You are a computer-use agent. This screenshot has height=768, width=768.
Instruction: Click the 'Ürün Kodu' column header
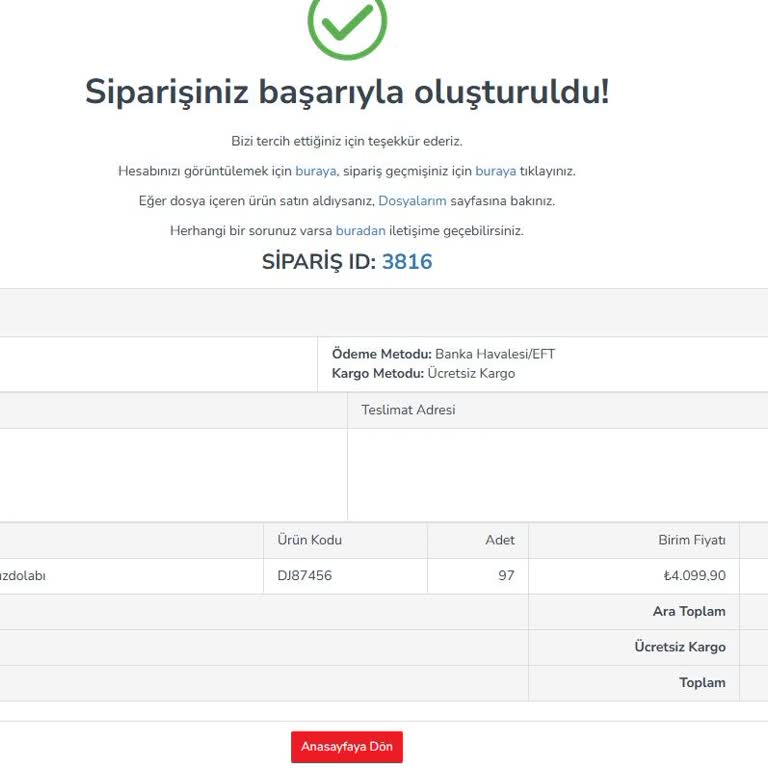310,540
